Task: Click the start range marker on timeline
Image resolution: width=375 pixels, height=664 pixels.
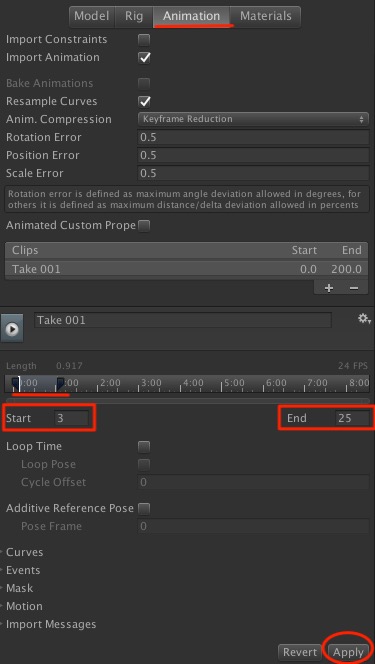Action: pos(15,383)
